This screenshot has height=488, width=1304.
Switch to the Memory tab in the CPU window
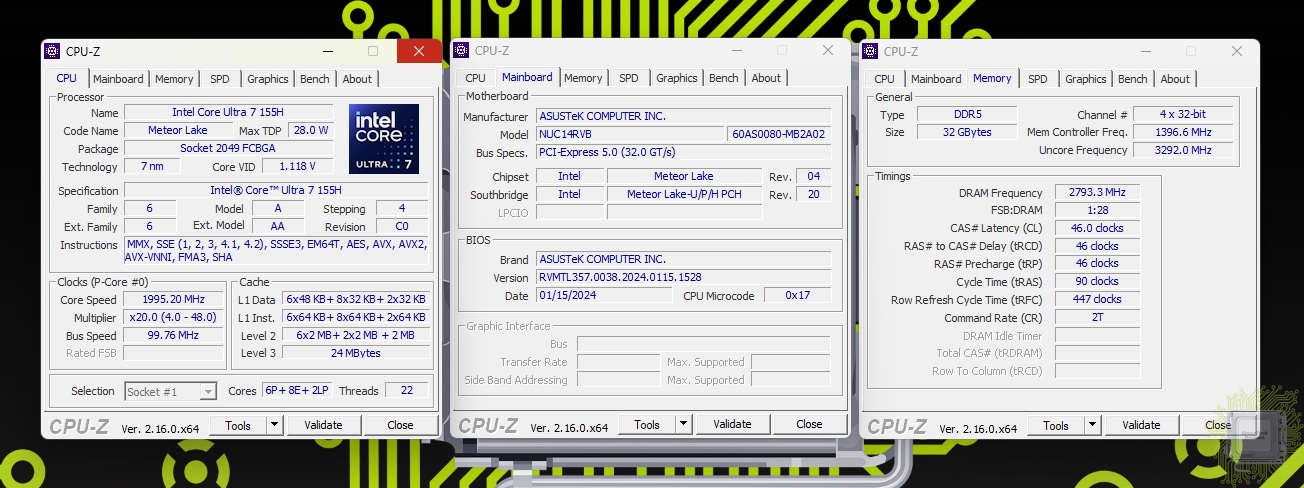pos(174,79)
